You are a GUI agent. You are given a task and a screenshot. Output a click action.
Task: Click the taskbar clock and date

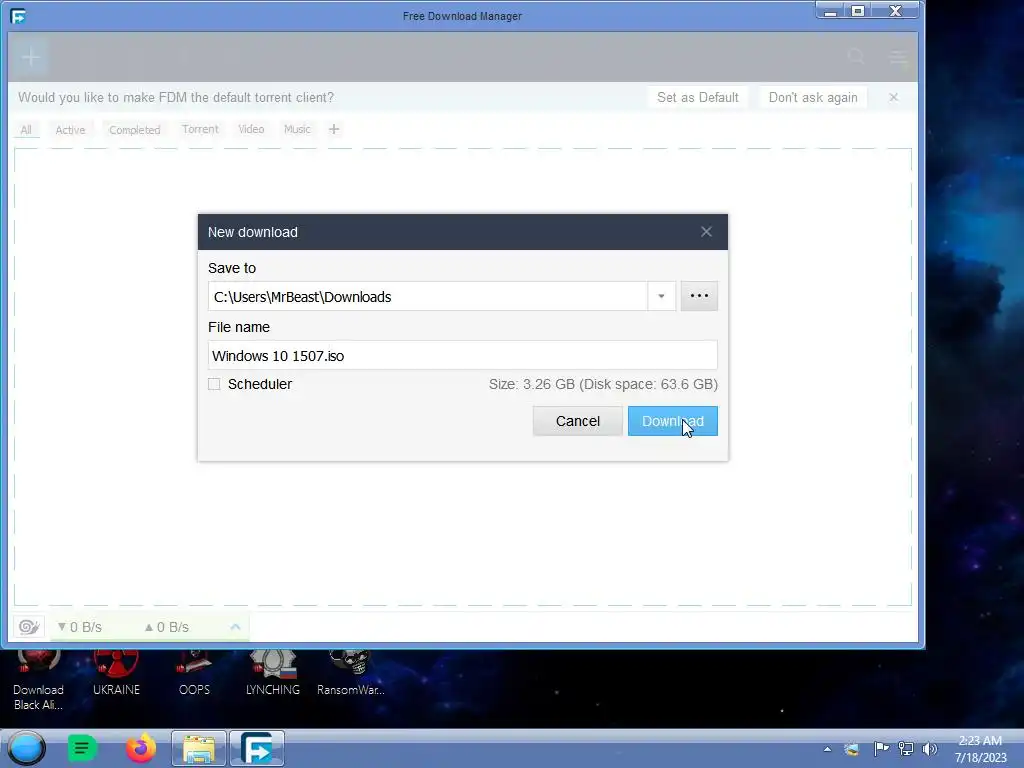tap(980, 749)
